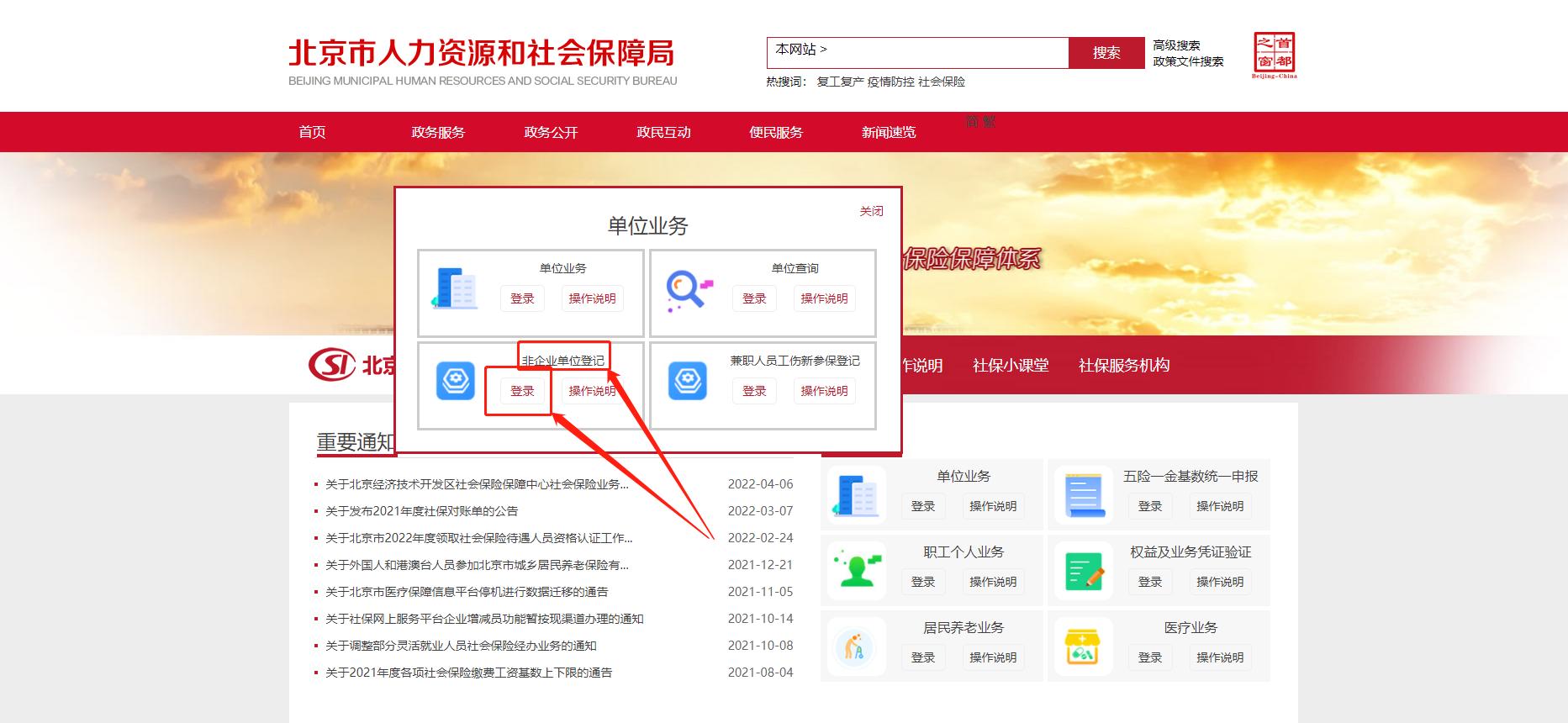
Task: Open the 政策文件搜索 link
Action: (x=1188, y=61)
